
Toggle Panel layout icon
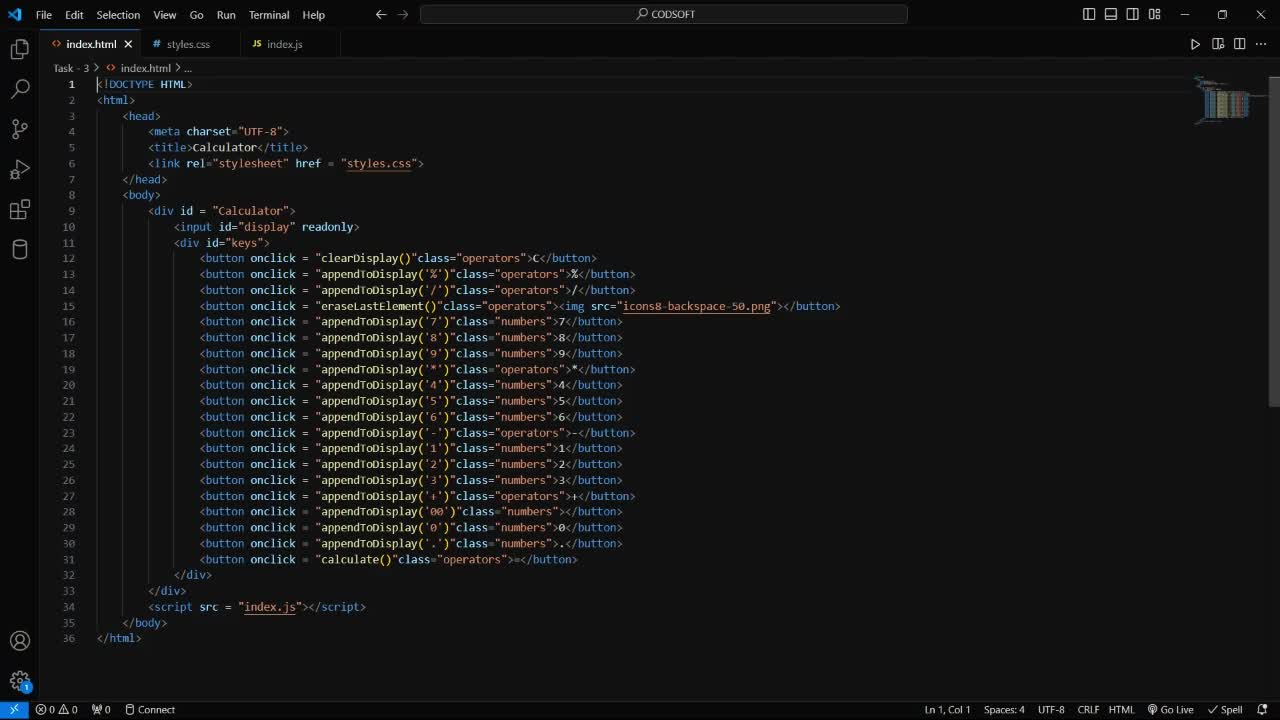tap(1111, 15)
